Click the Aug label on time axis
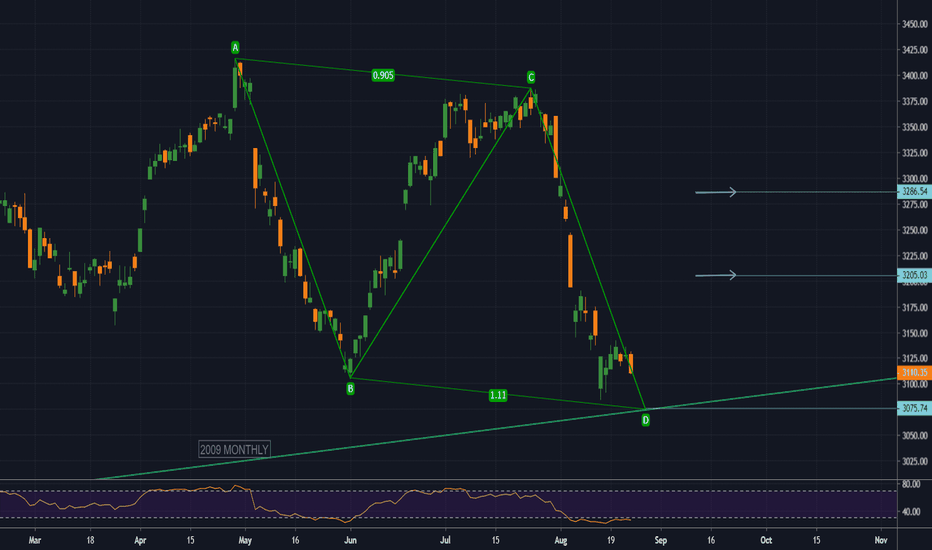 [x=561, y=540]
